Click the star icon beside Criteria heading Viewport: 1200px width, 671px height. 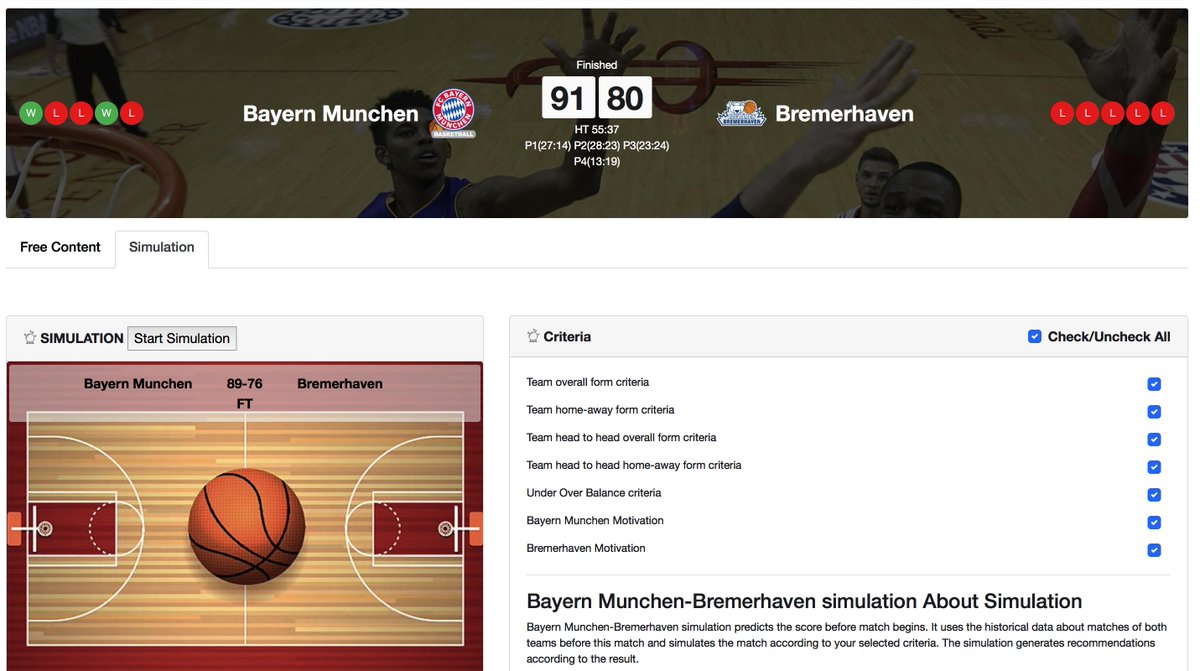coord(533,337)
